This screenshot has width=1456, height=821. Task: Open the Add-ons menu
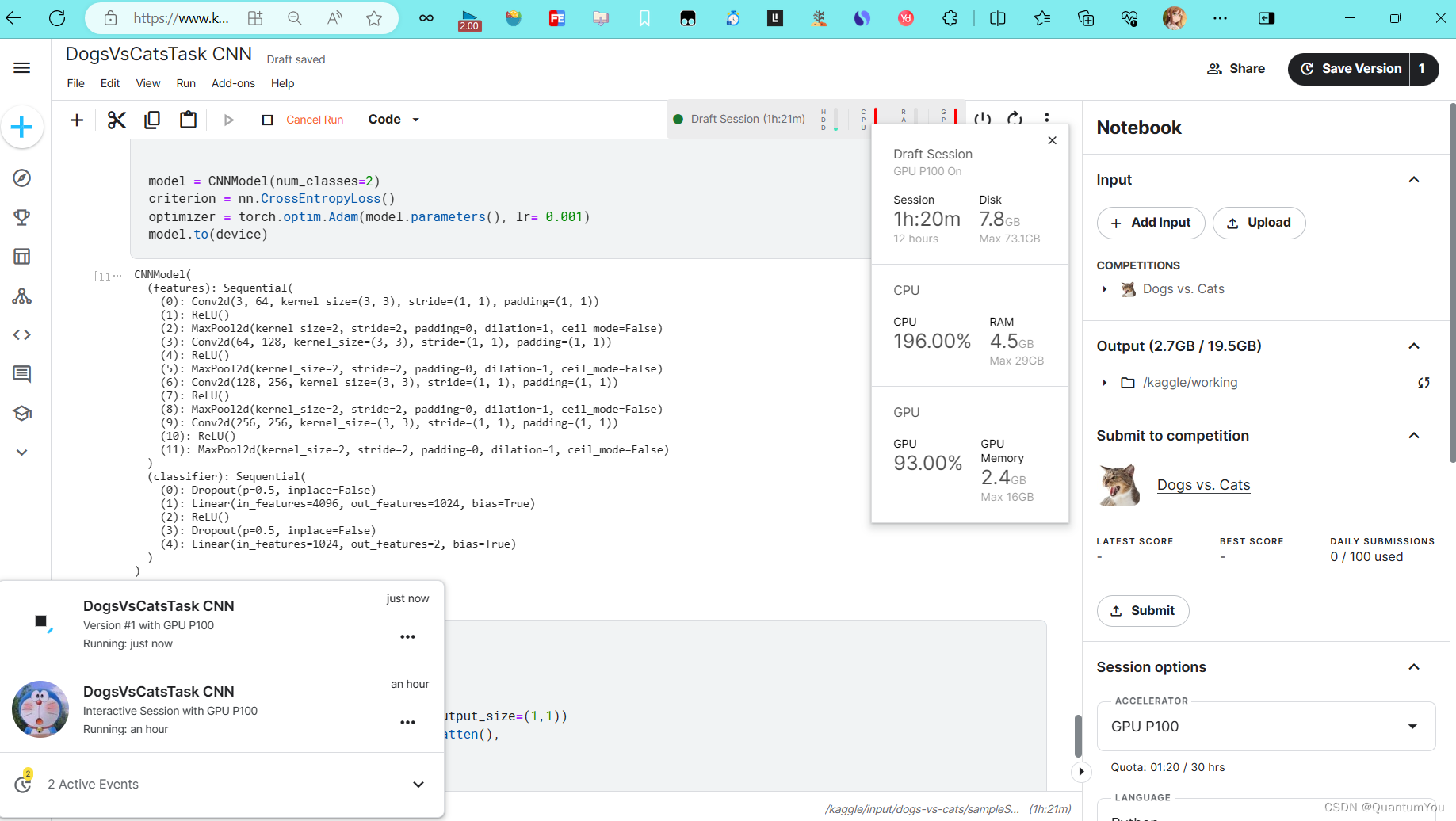pyautogui.click(x=233, y=83)
